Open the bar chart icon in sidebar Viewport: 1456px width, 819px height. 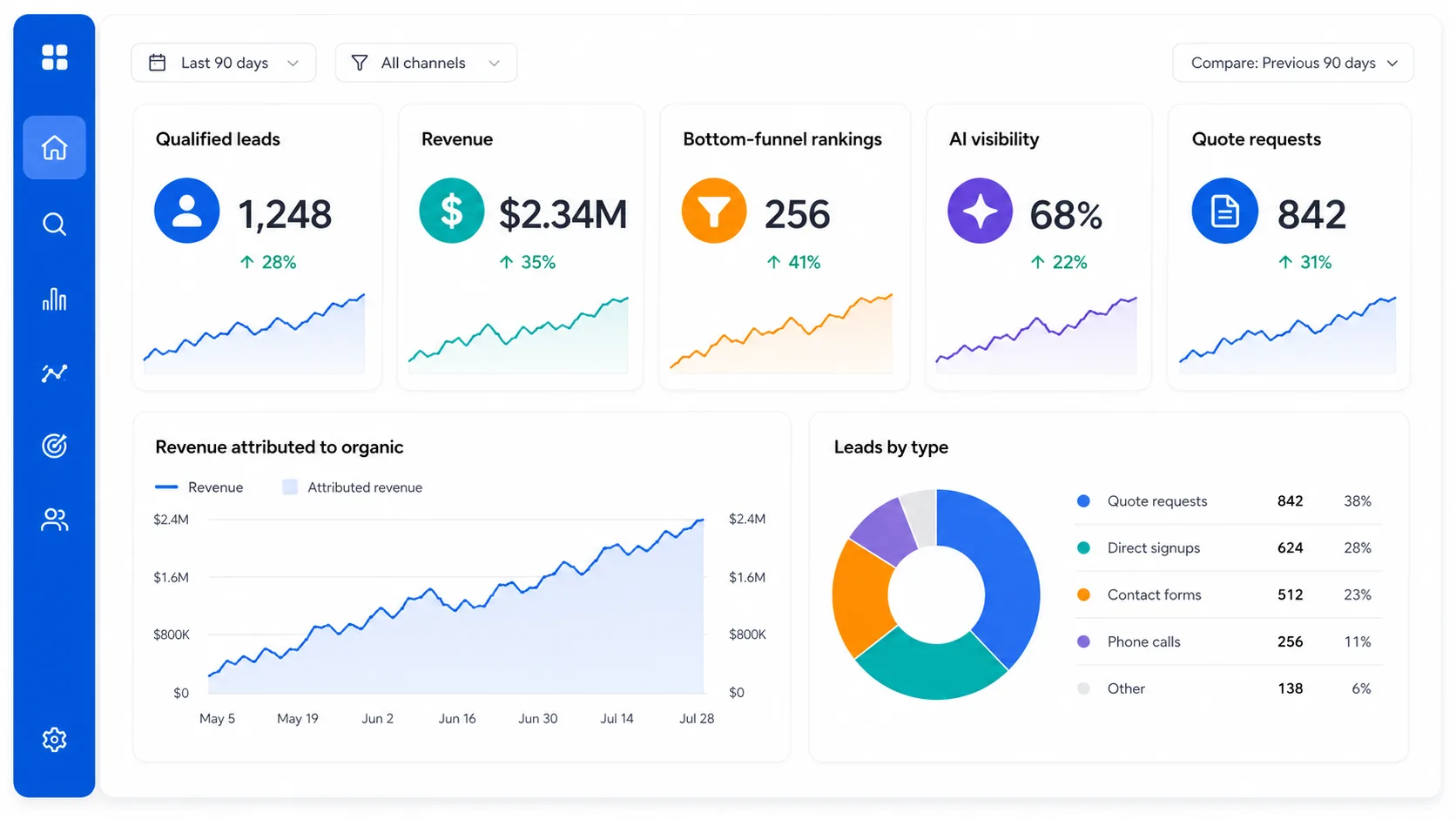pos(54,299)
